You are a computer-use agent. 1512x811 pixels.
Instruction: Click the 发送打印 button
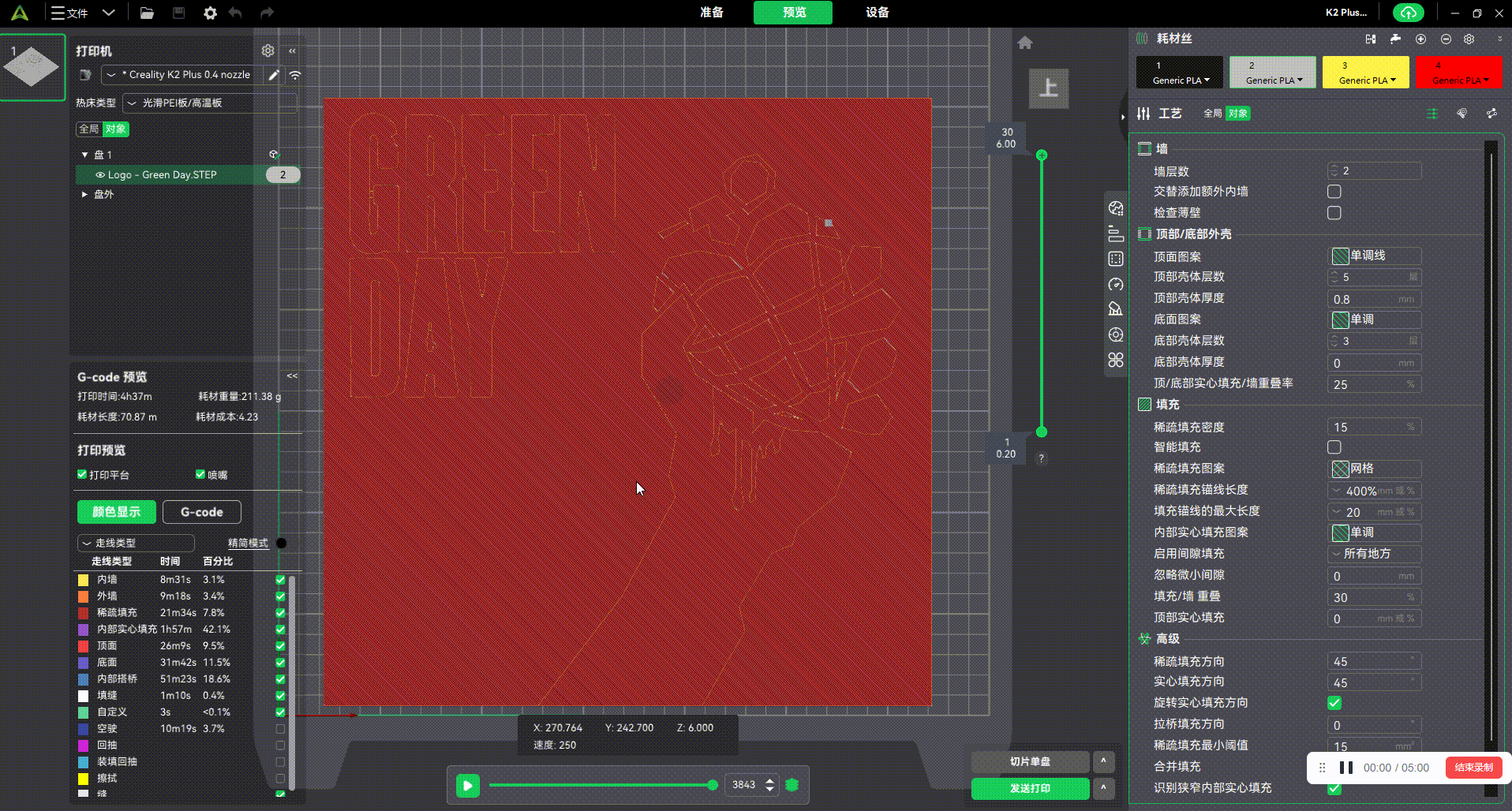pyautogui.click(x=1031, y=788)
